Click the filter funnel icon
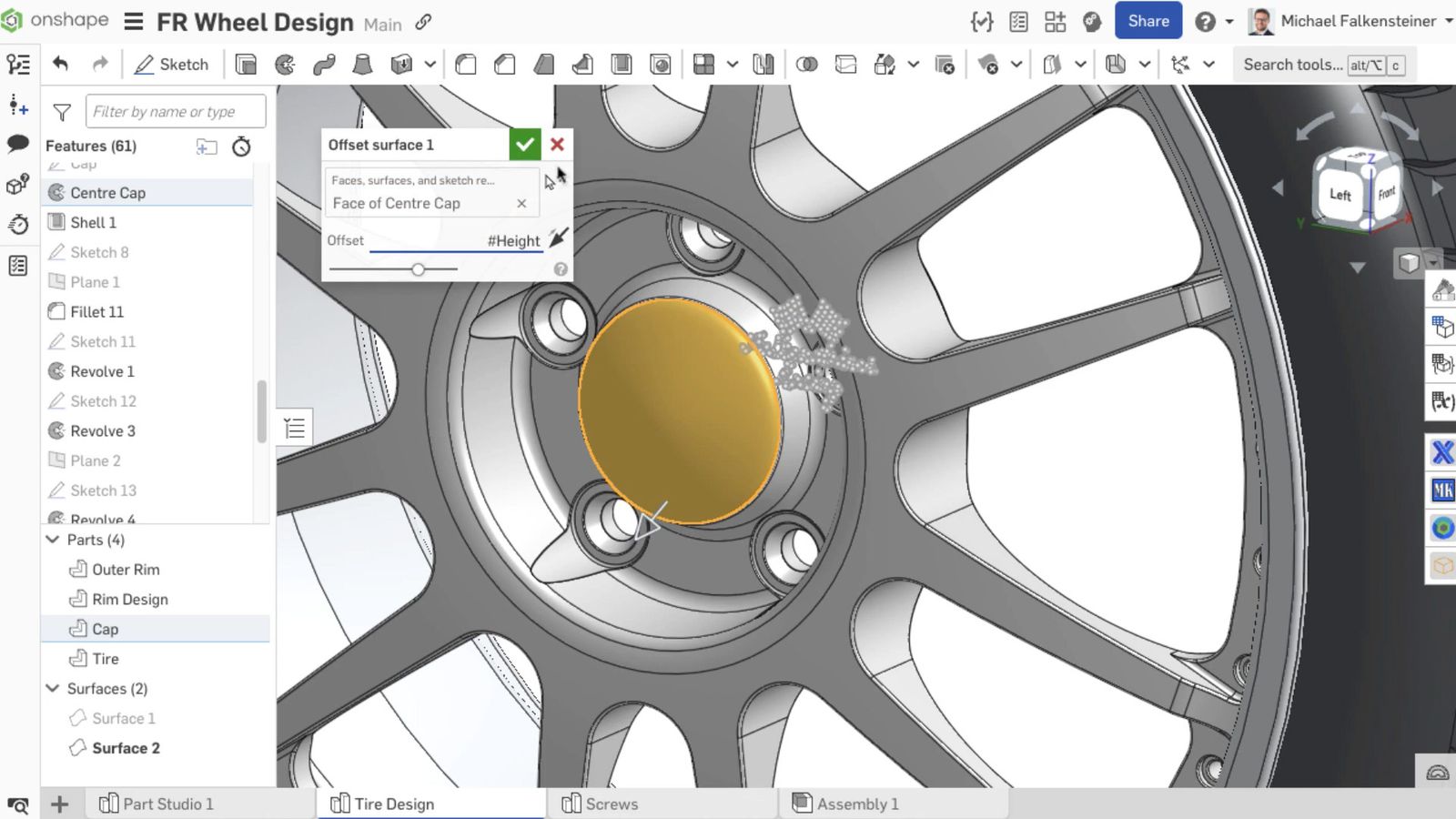This screenshot has width=1456, height=819. tap(62, 112)
